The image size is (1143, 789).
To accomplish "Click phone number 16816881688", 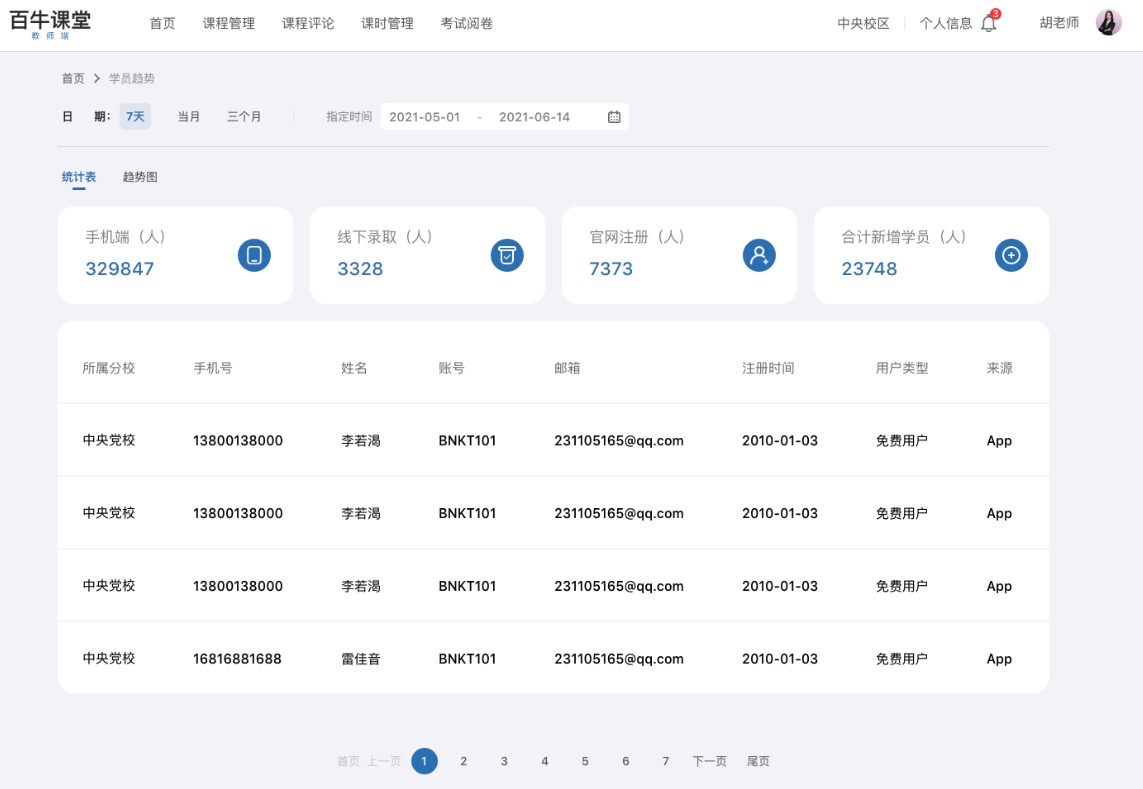I will pos(237,658).
